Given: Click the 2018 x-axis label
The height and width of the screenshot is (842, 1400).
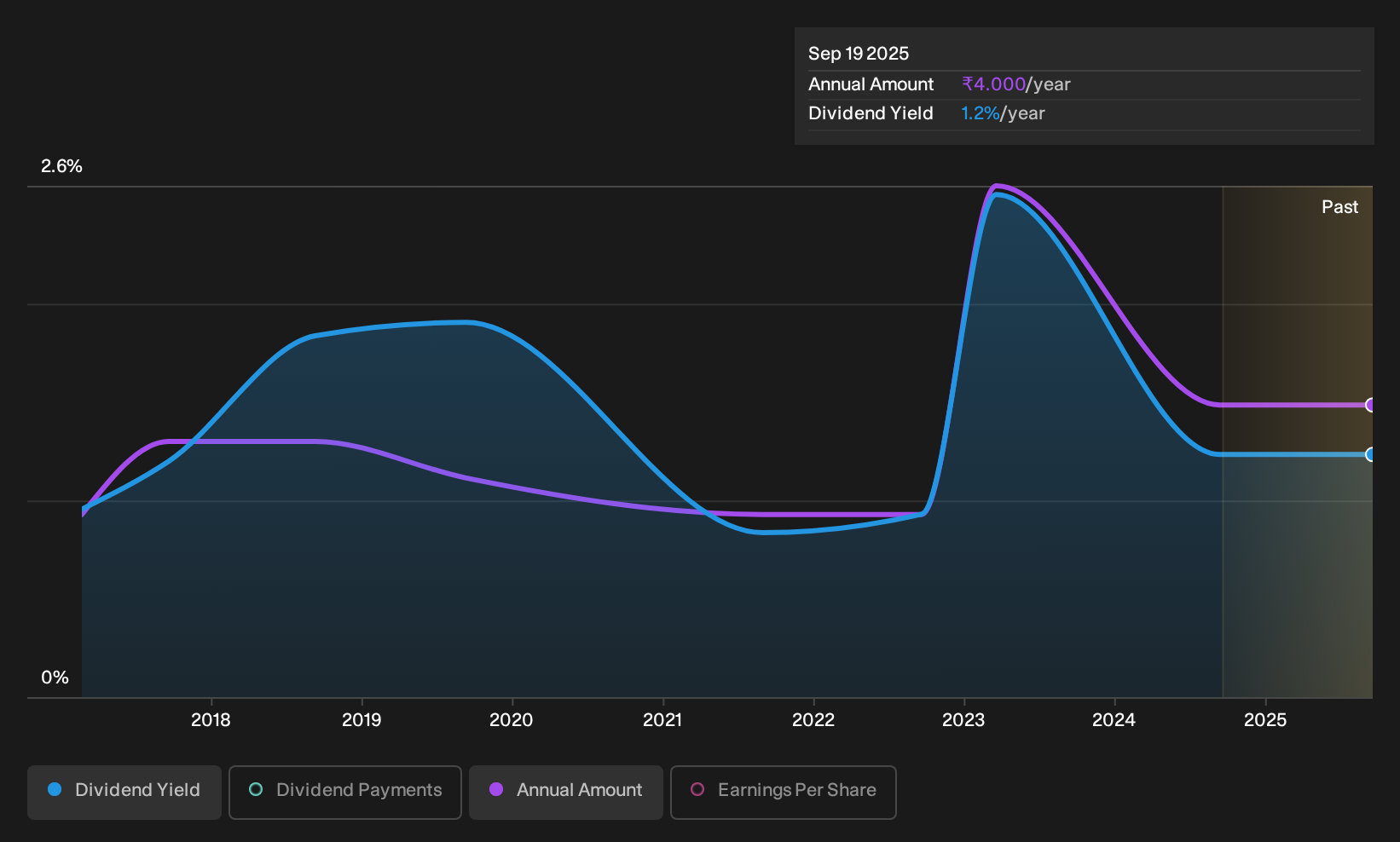Looking at the screenshot, I should (211, 720).
